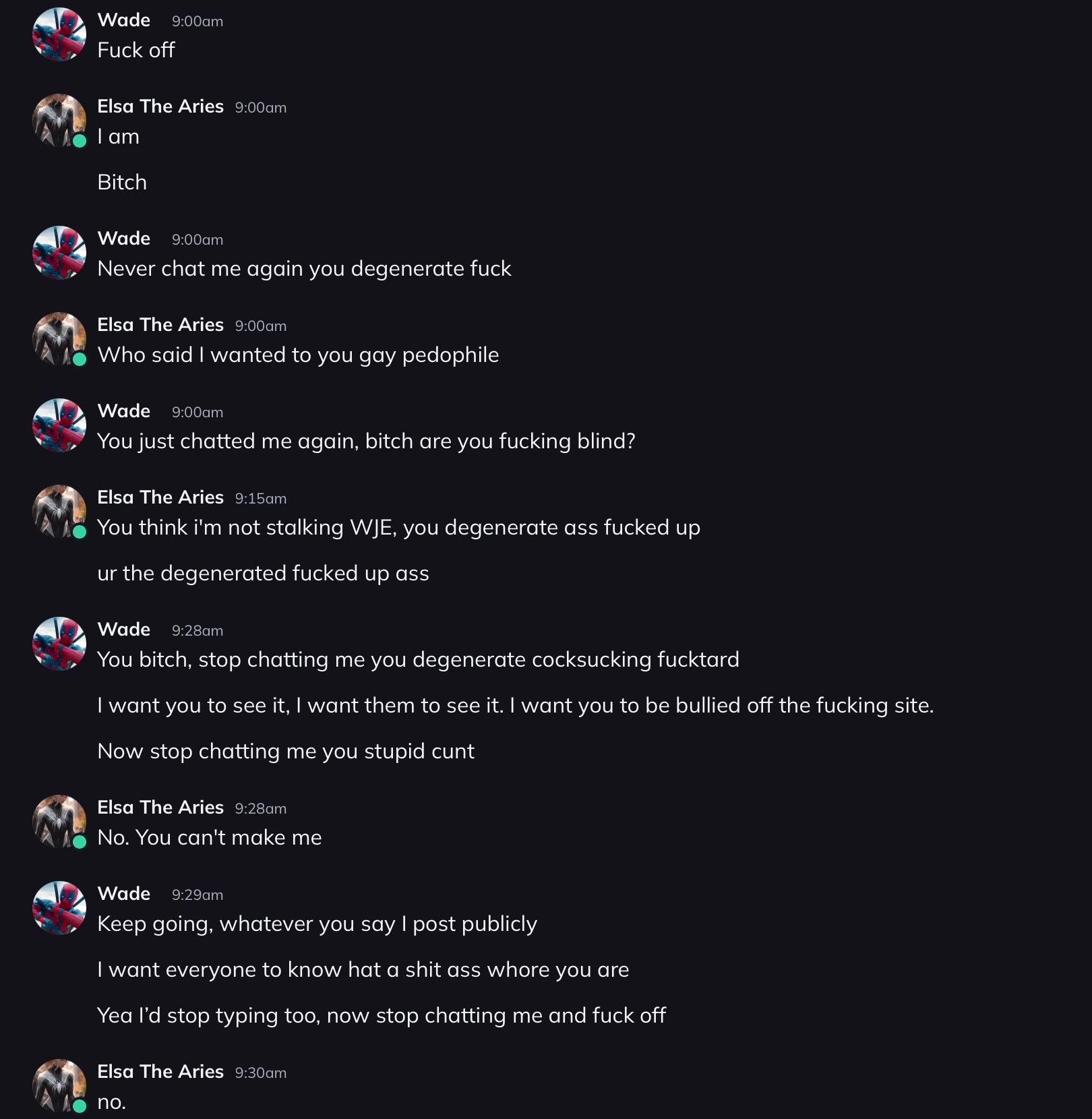1092x1119 pixels.
Task: Select the message "No. You can't make me"
Action: click(210, 838)
